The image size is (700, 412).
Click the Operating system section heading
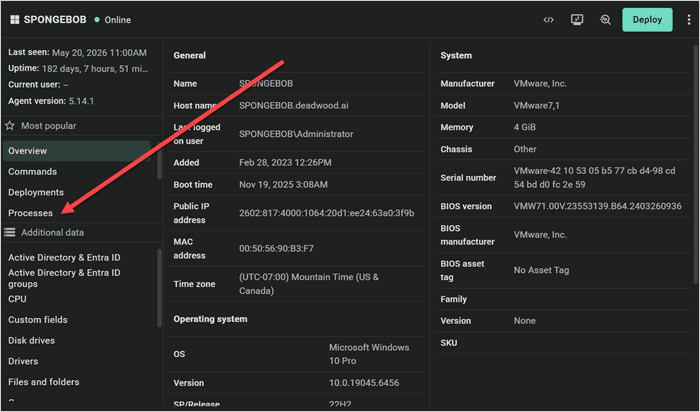[210, 319]
